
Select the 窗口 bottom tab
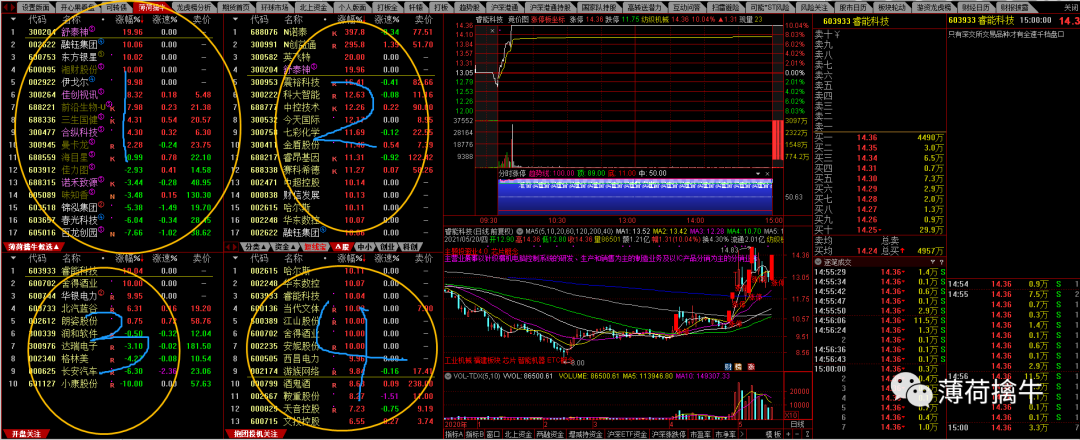[x=493, y=434]
